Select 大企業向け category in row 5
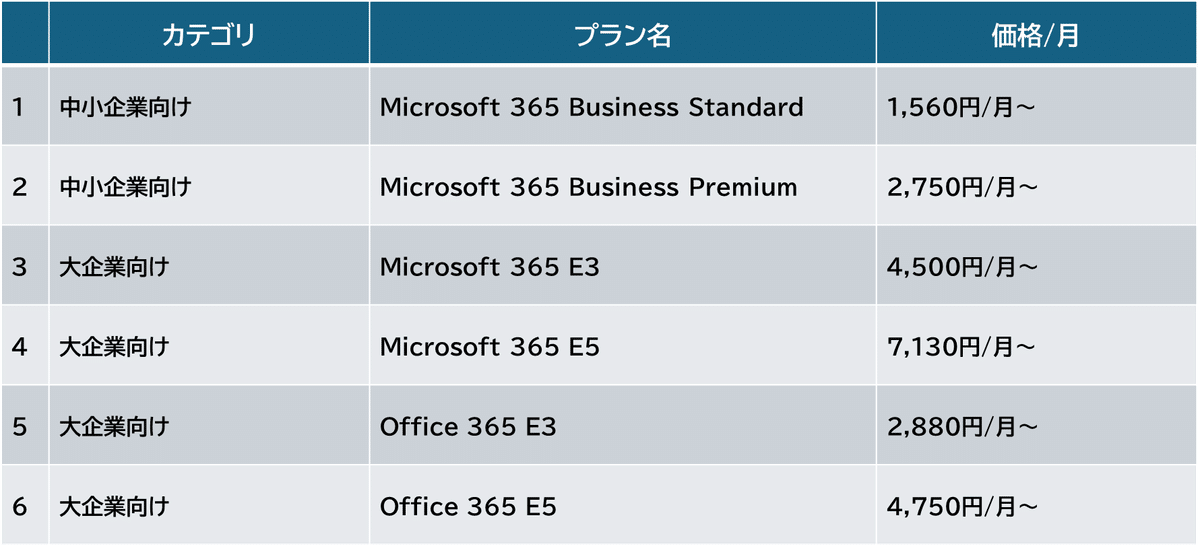The width and height of the screenshot is (1200, 546). click(209, 426)
